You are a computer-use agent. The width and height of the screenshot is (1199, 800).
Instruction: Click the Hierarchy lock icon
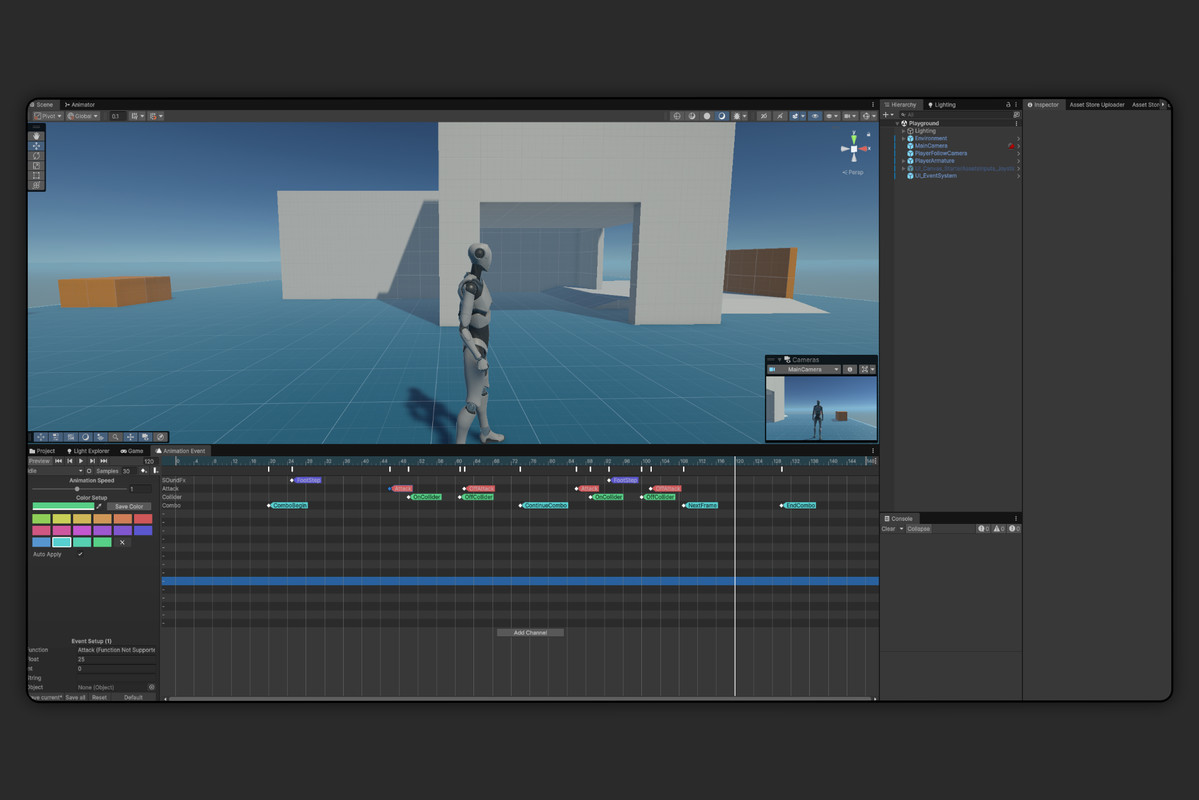[1008, 105]
